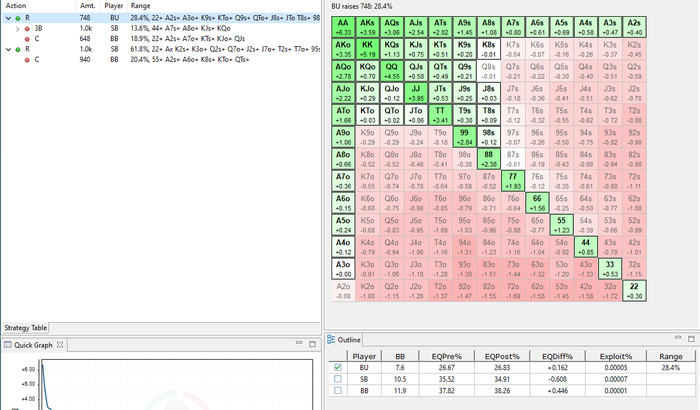Screen dimensions: 700x410
Task: Sort by the Action column header
Action: [38, 6]
